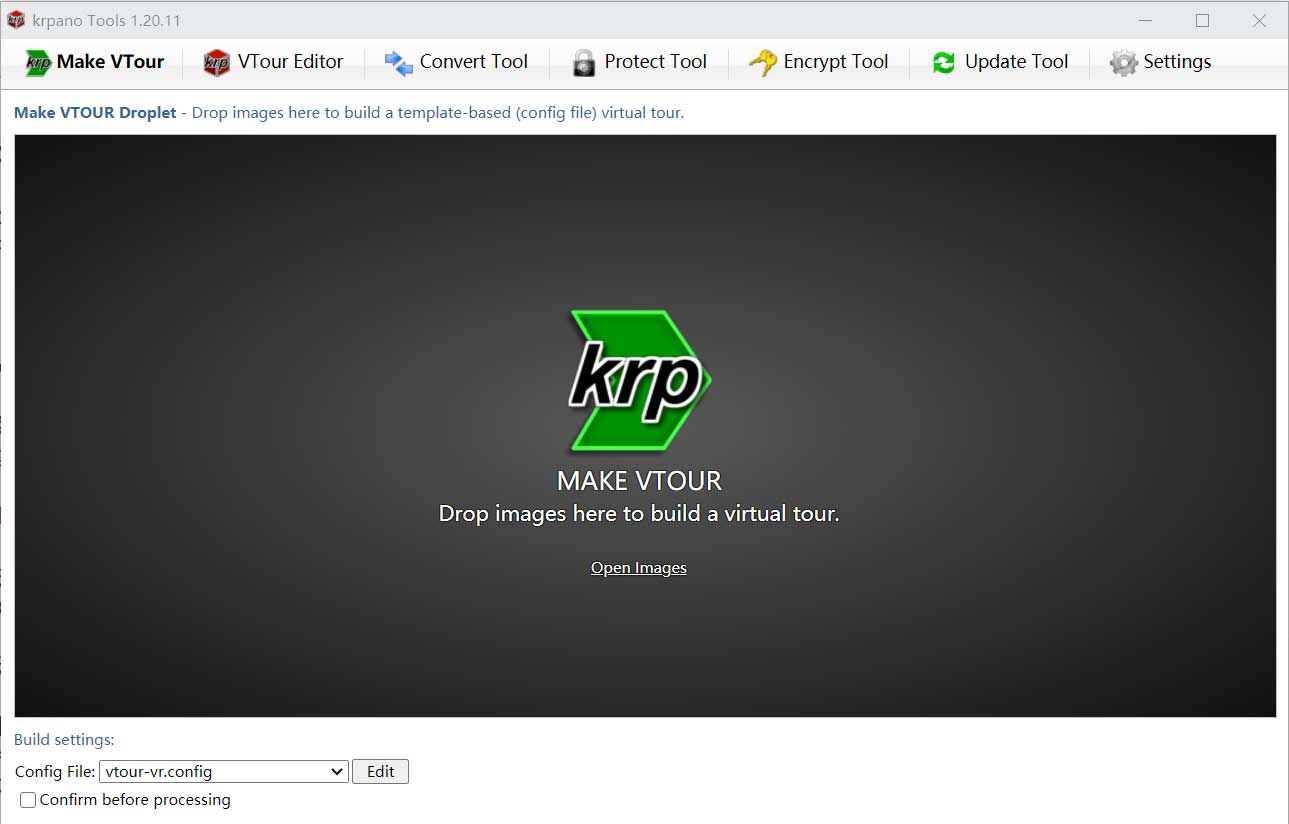The width and height of the screenshot is (1289, 824).
Task: Open the VTour Editor tab
Action: tap(273, 62)
